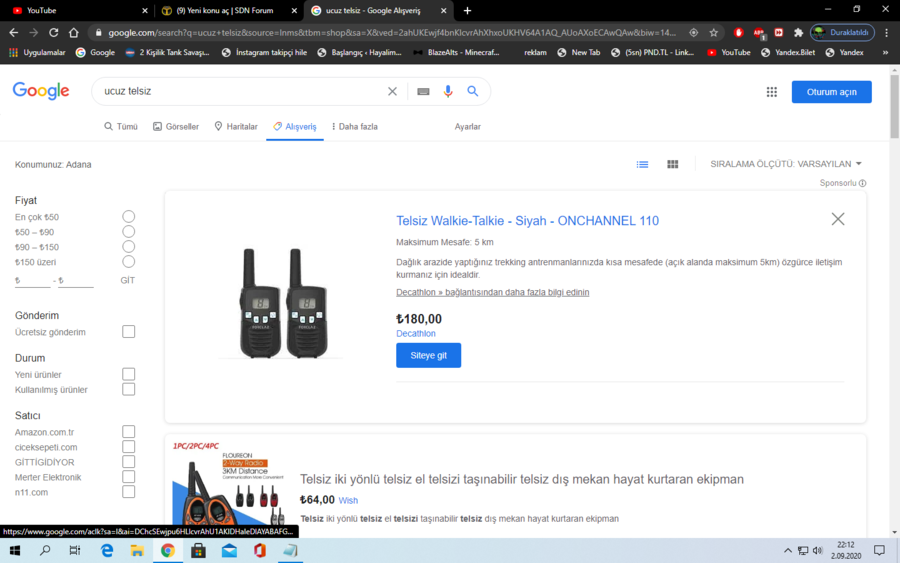Apply custom price range with GİT
The height and width of the screenshot is (563, 900).
point(127,280)
